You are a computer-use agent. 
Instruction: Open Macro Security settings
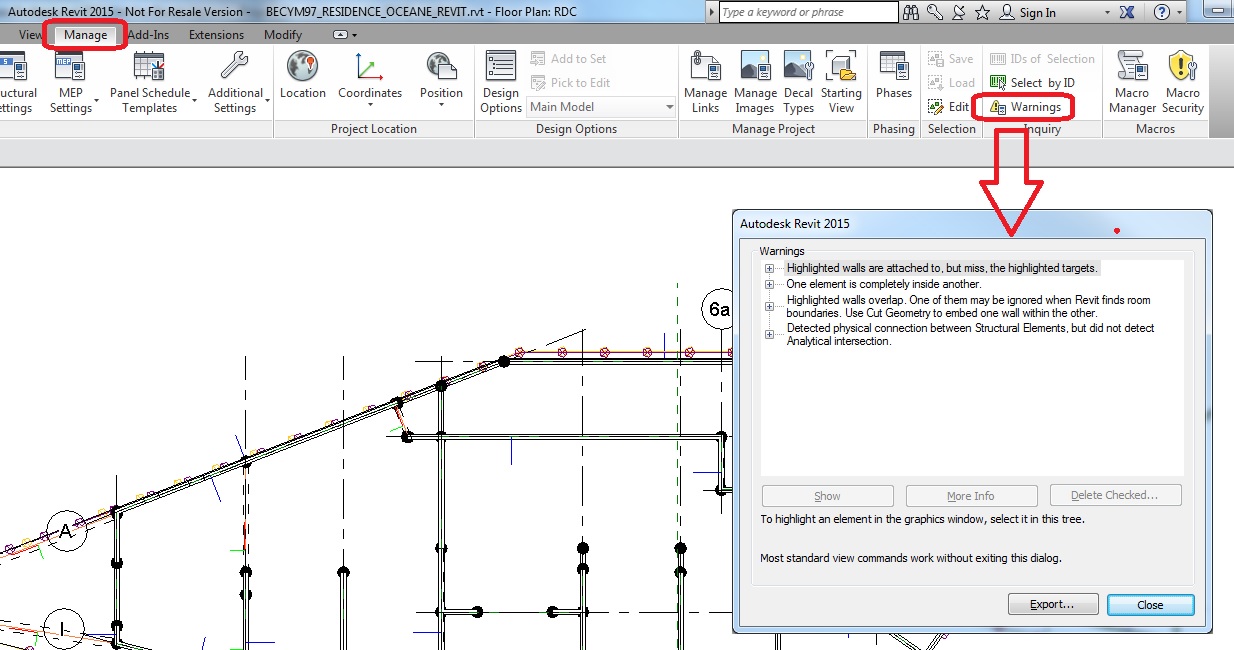(x=1183, y=80)
